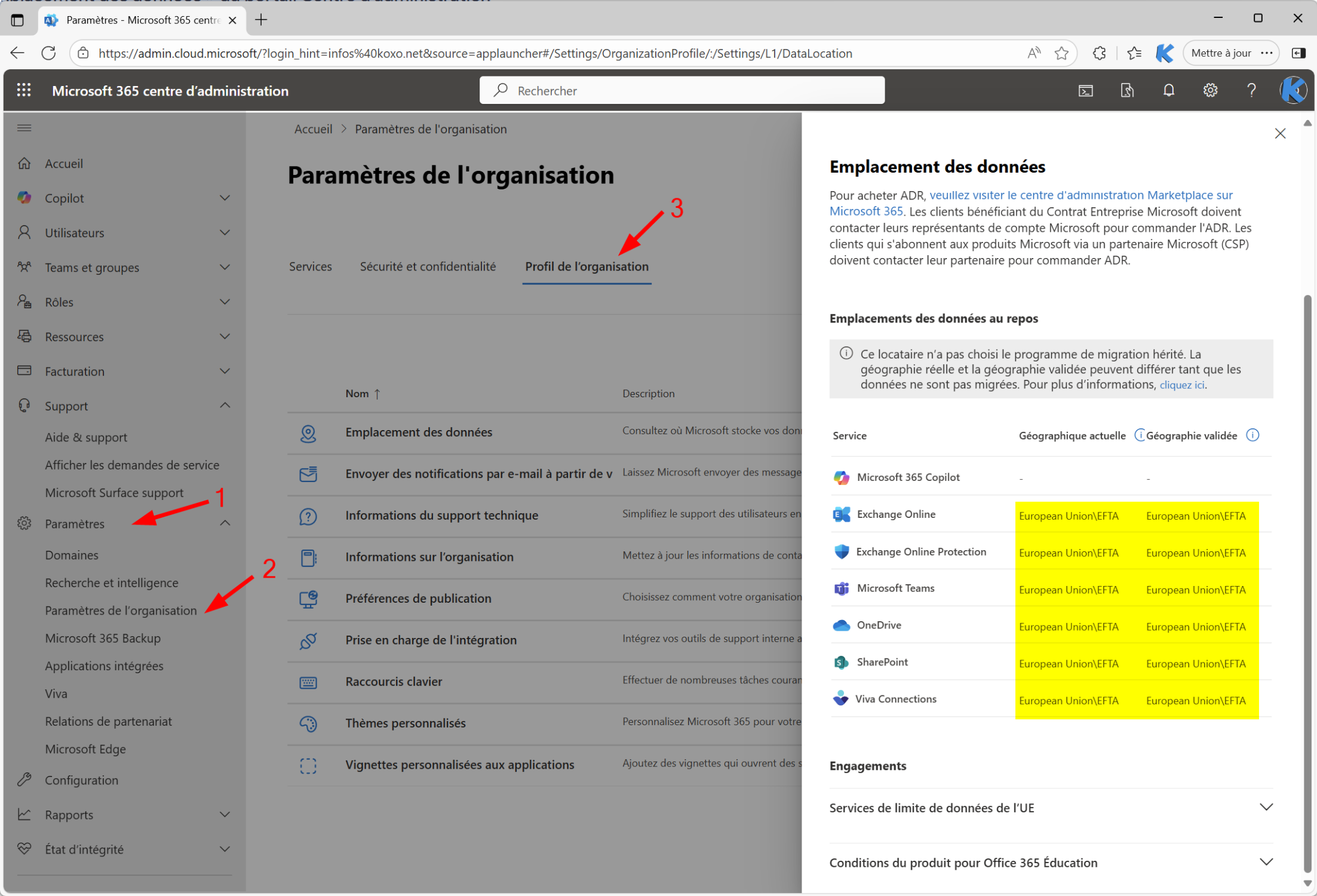This screenshot has width=1317, height=896.
Task: Click the help question mark icon
Action: [1251, 90]
